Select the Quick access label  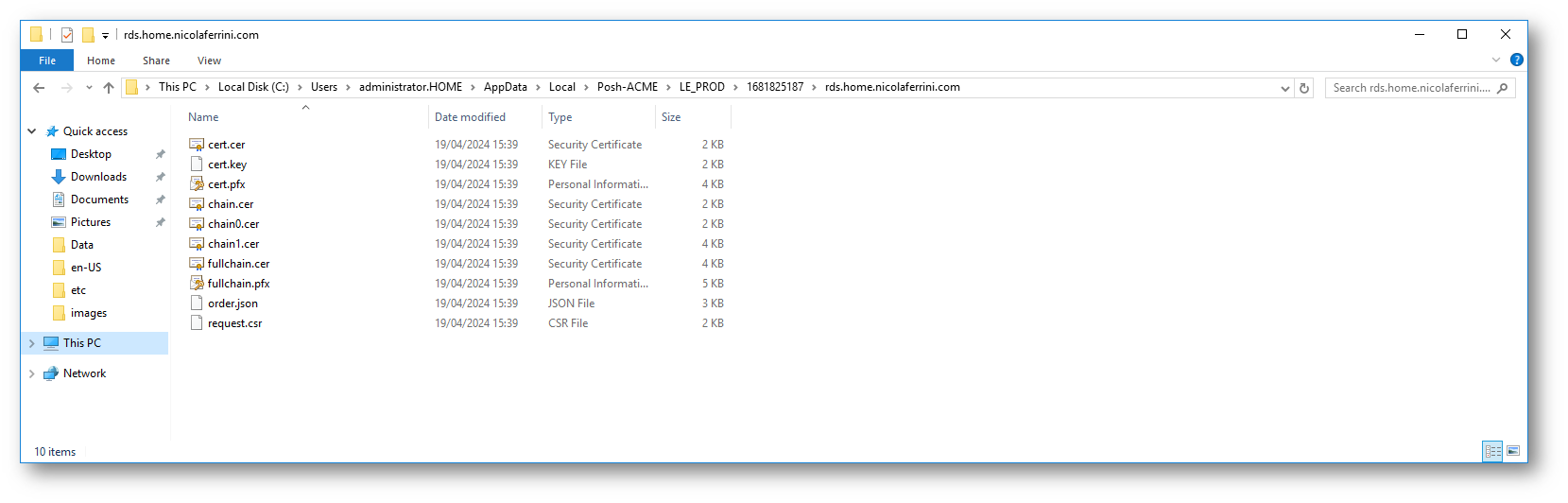[x=95, y=131]
